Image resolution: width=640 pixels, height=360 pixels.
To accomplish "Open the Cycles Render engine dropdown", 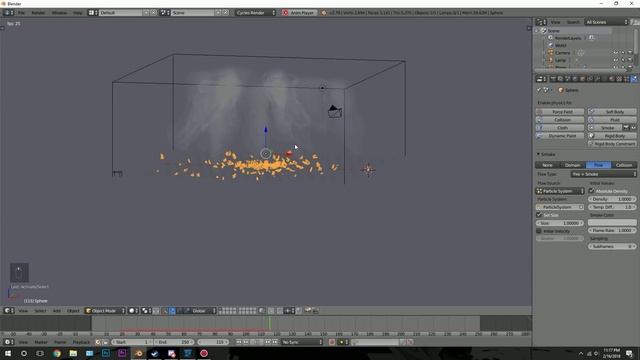I will pos(256,13).
